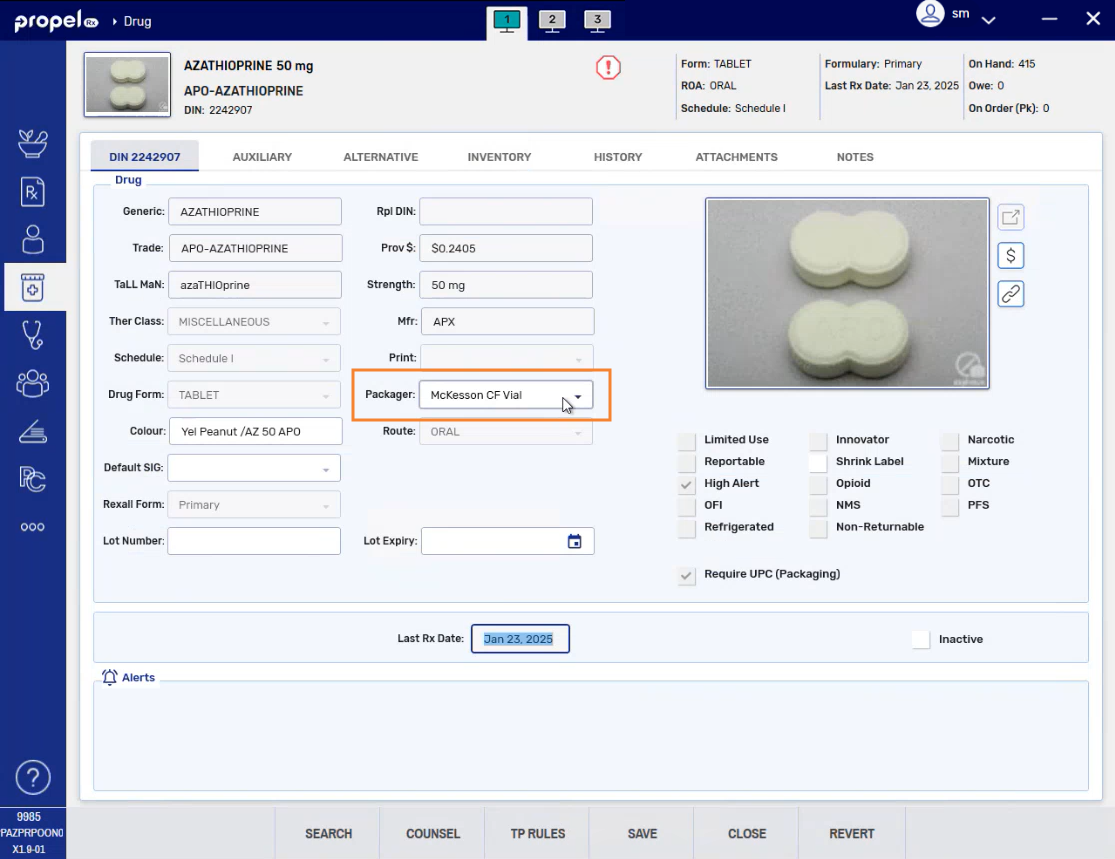Select the patient profile icon in sidebar
The image size is (1115, 859).
(x=33, y=239)
